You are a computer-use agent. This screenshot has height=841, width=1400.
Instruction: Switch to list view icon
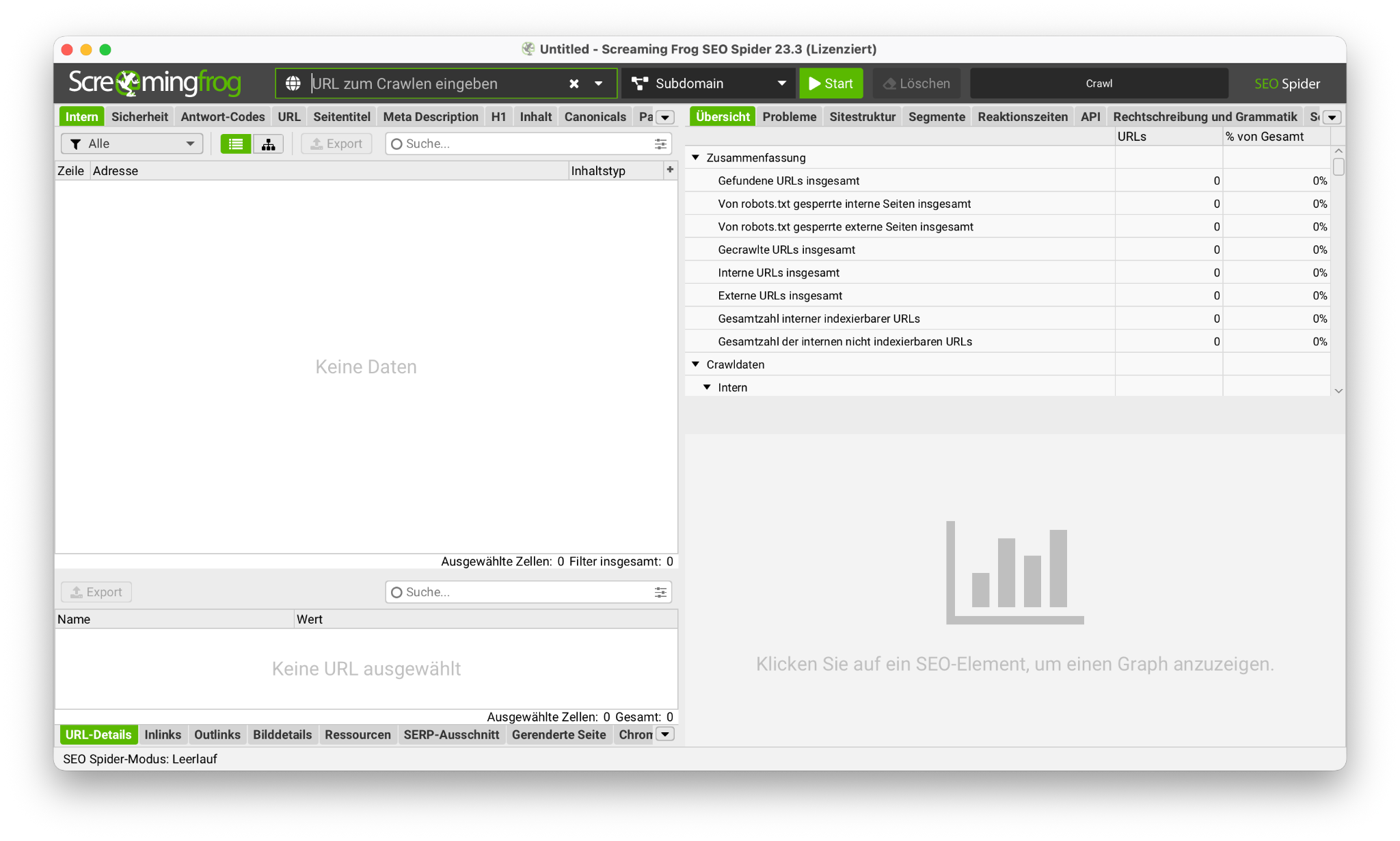pyautogui.click(x=236, y=144)
